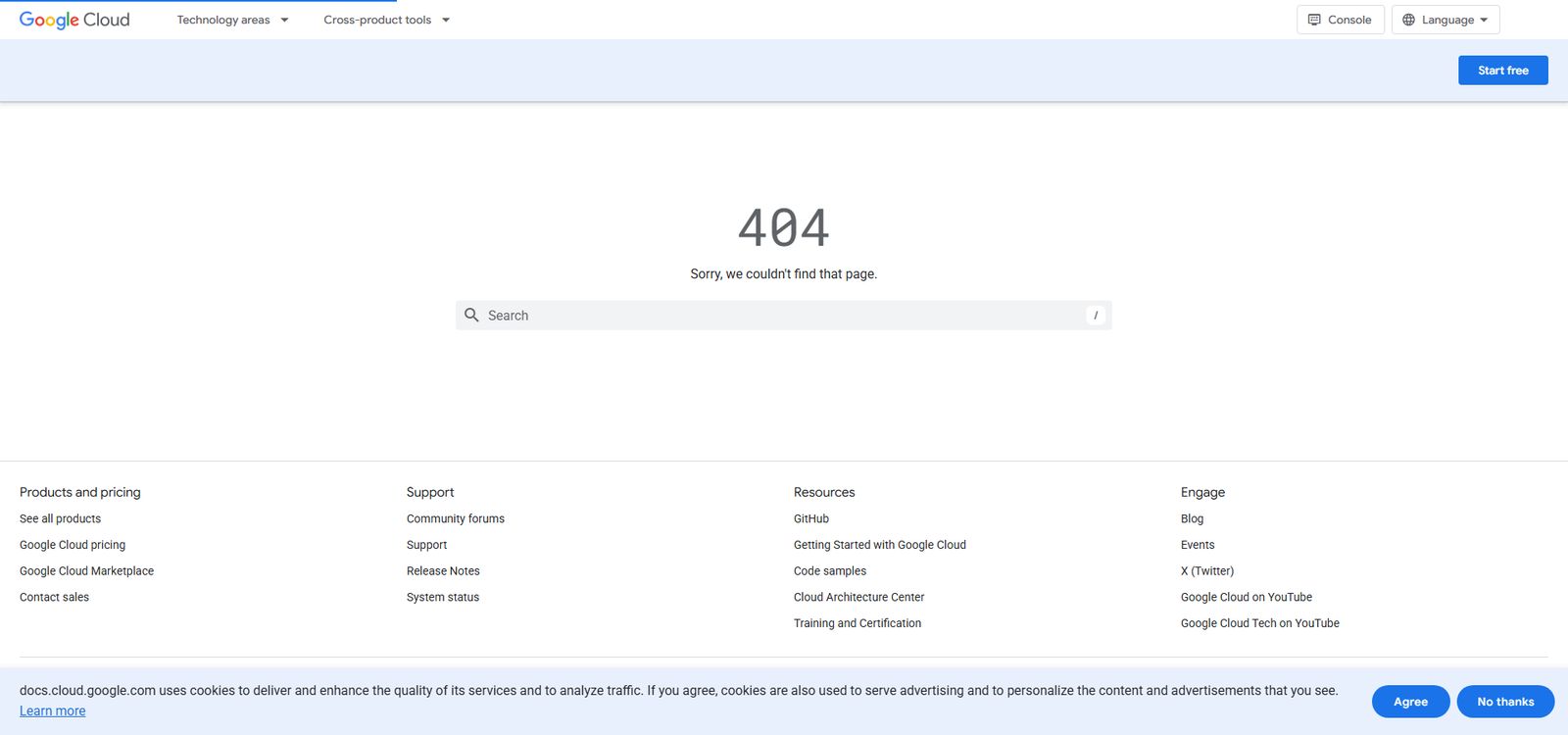1568x735 pixels.
Task: Select the 404 error heading text
Action: (x=783, y=227)
